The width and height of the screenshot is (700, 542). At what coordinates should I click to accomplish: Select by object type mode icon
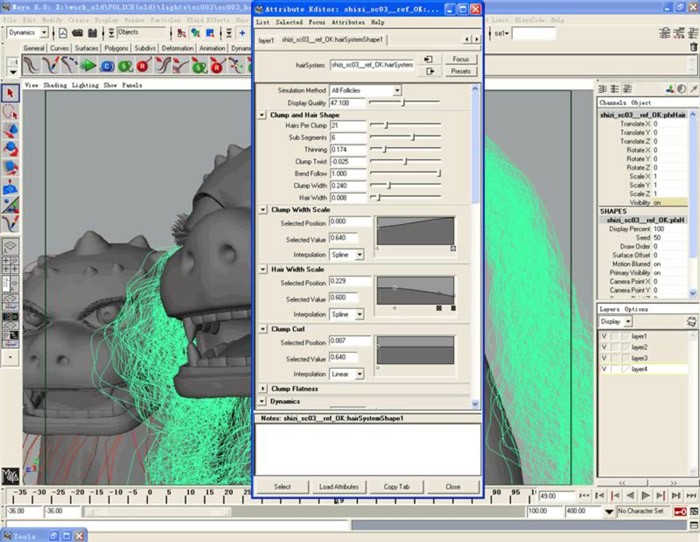click(x=196, y=33)
